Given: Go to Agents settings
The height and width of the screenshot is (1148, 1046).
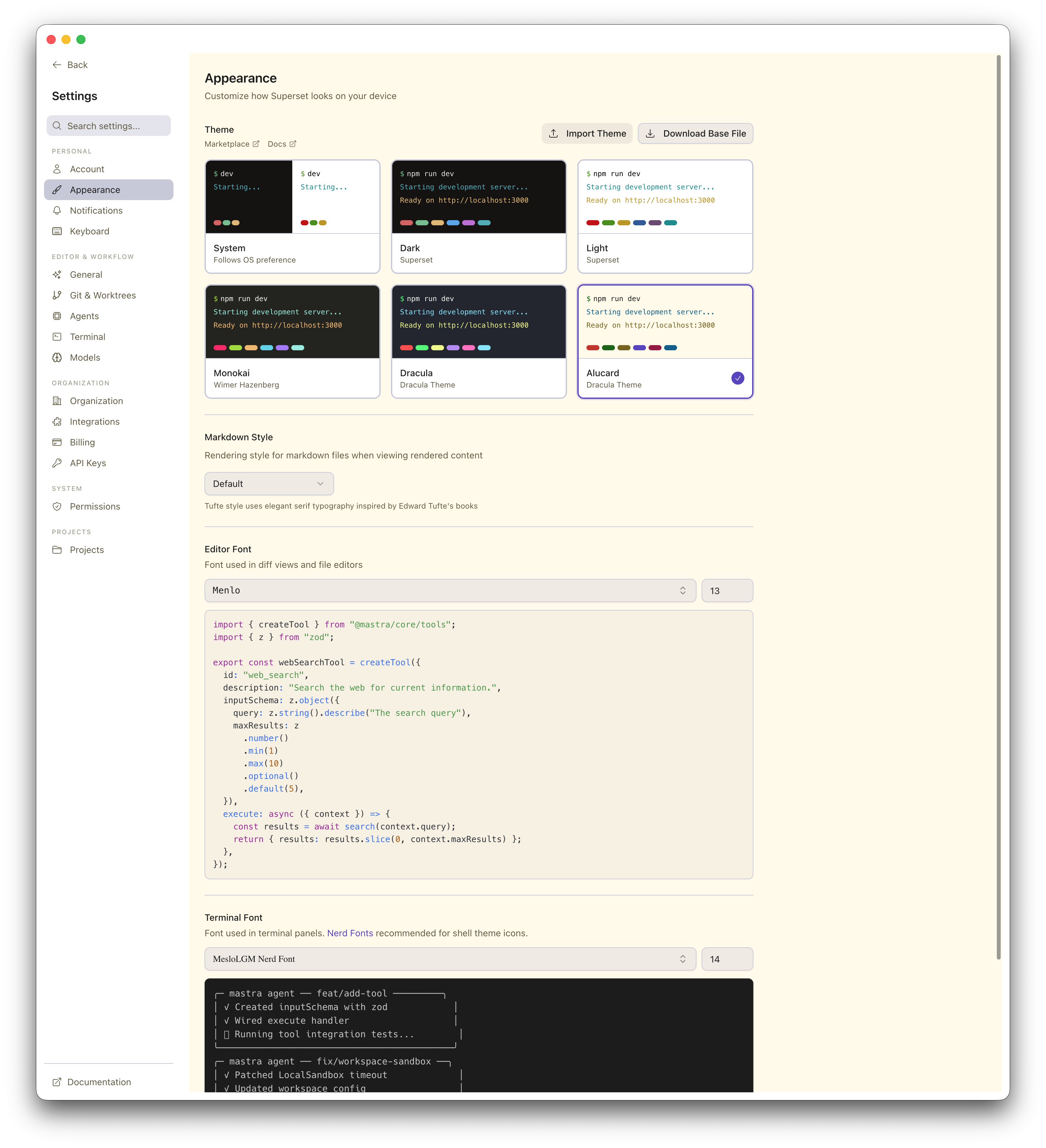Looking at the screenshot, I should (x=108, y=316).
